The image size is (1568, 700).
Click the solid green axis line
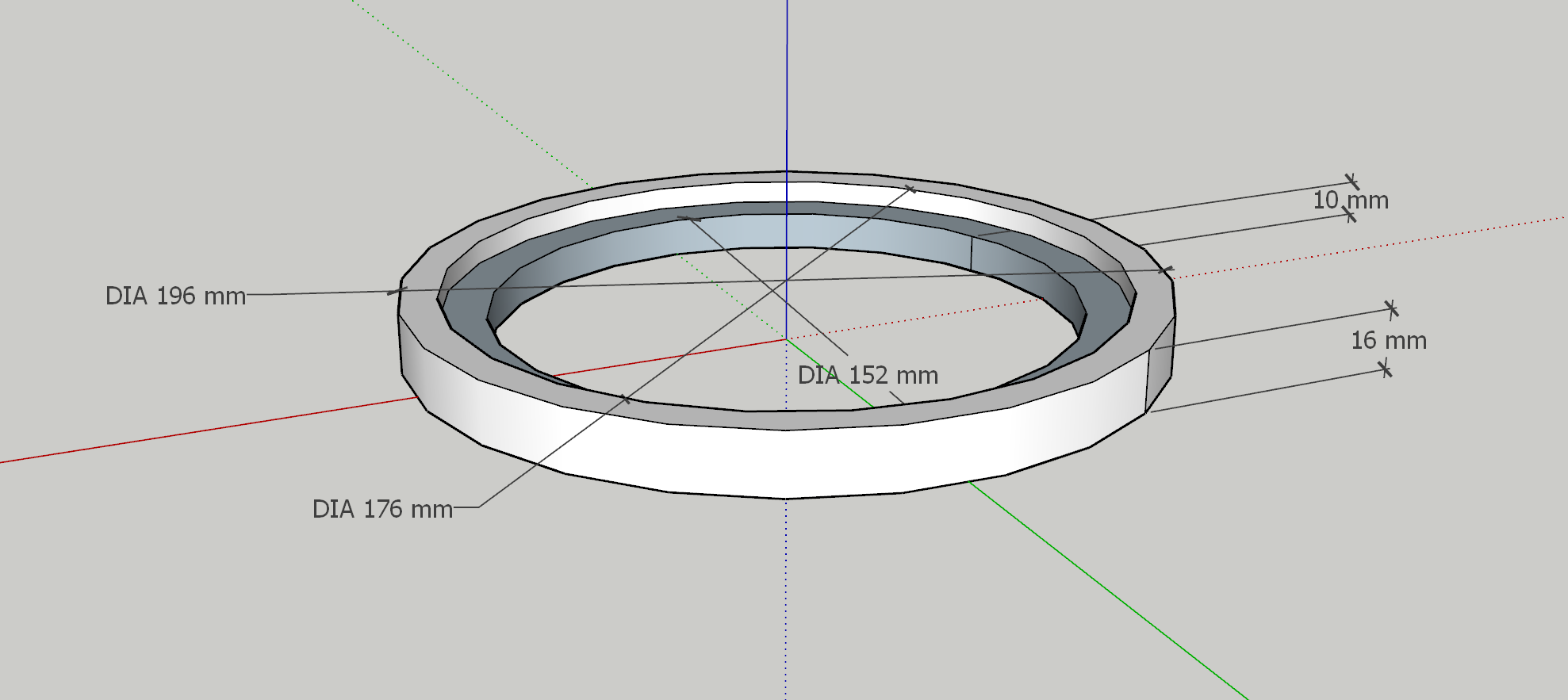point(1110,595)
